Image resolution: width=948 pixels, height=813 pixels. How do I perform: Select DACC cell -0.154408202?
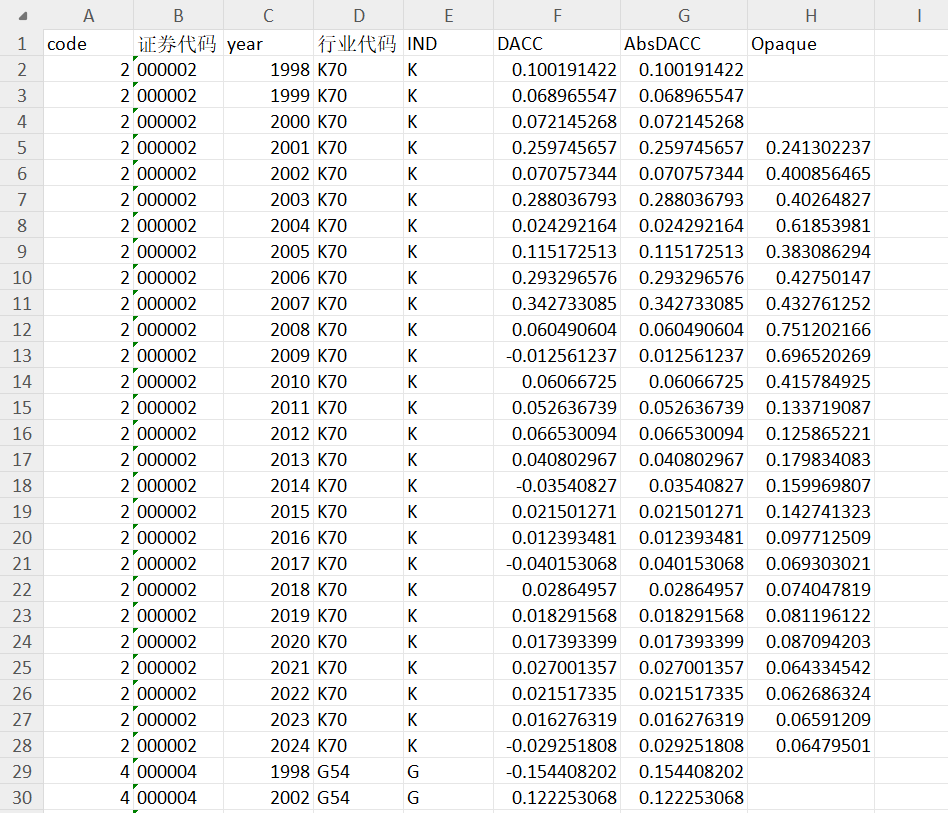(x=557, y=771)
